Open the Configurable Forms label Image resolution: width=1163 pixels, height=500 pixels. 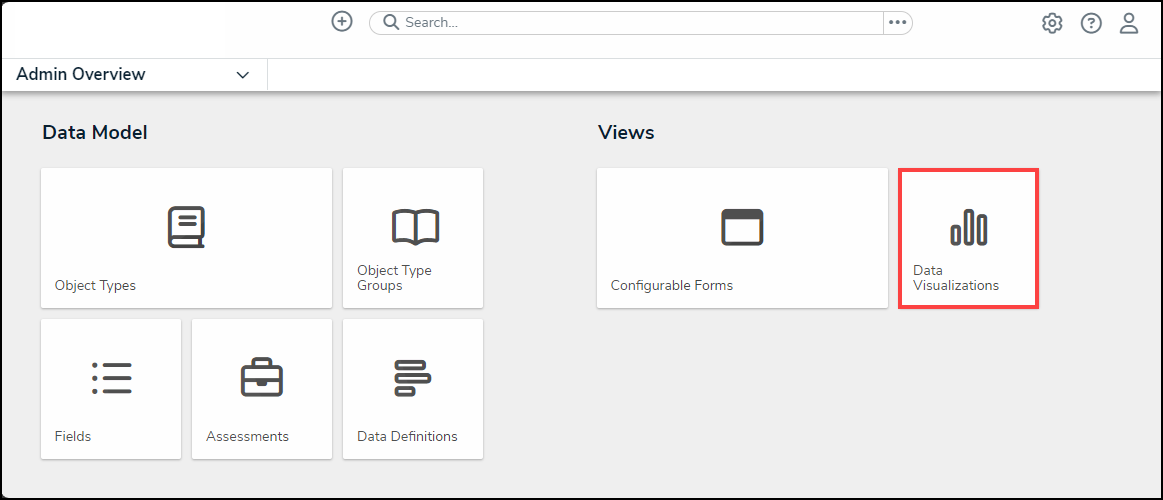[672, 285]
